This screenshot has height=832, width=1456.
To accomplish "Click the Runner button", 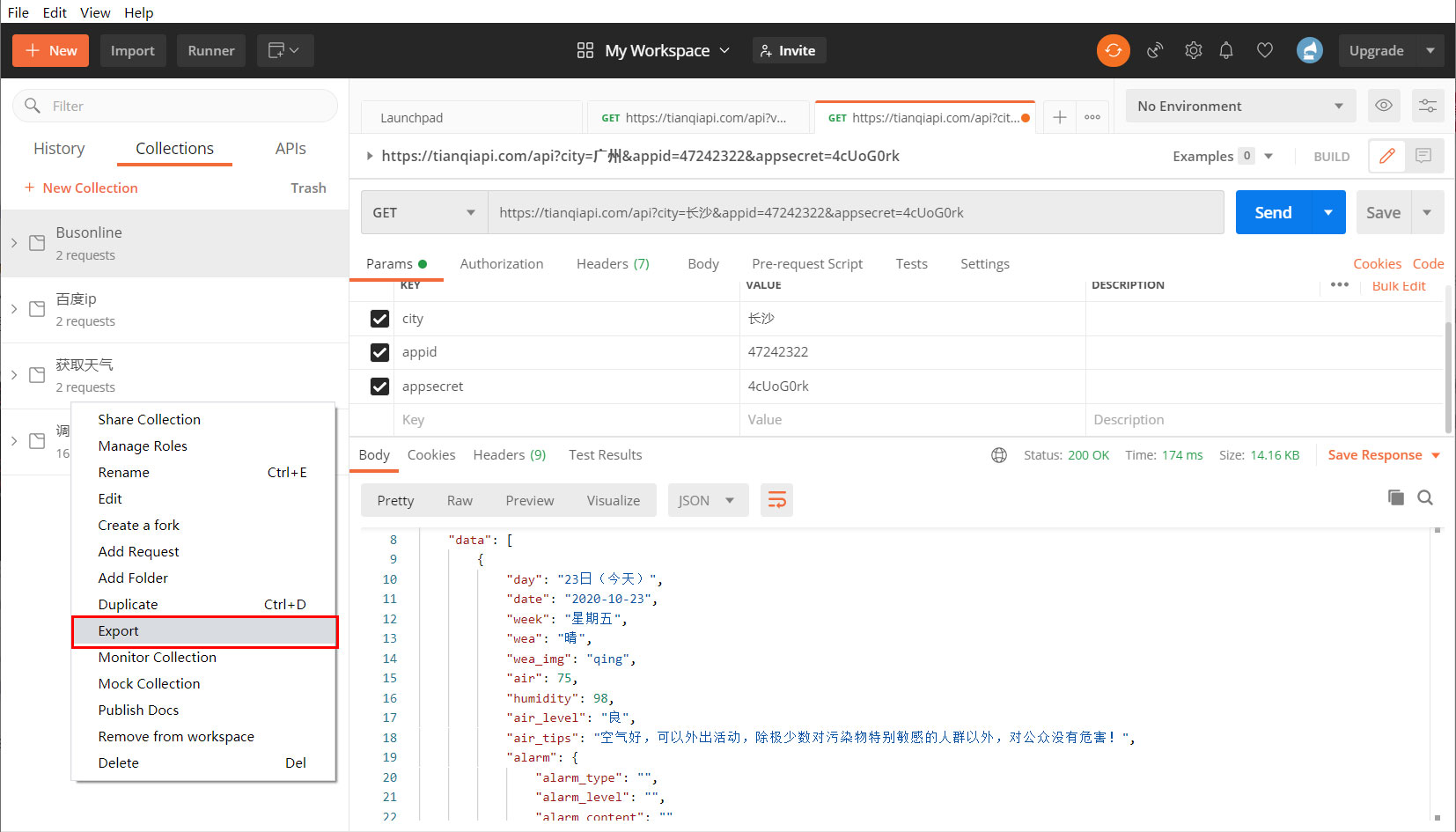I will (x=211, y=50).
